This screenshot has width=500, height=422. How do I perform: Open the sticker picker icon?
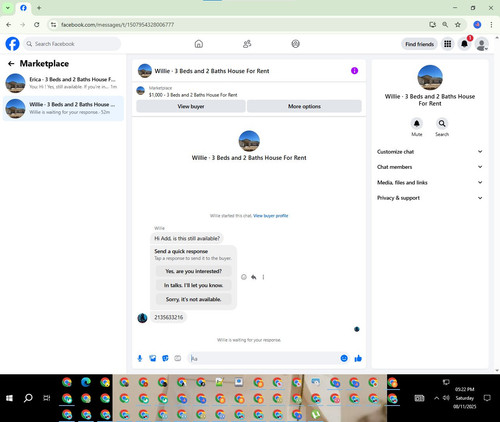point(165,358)
